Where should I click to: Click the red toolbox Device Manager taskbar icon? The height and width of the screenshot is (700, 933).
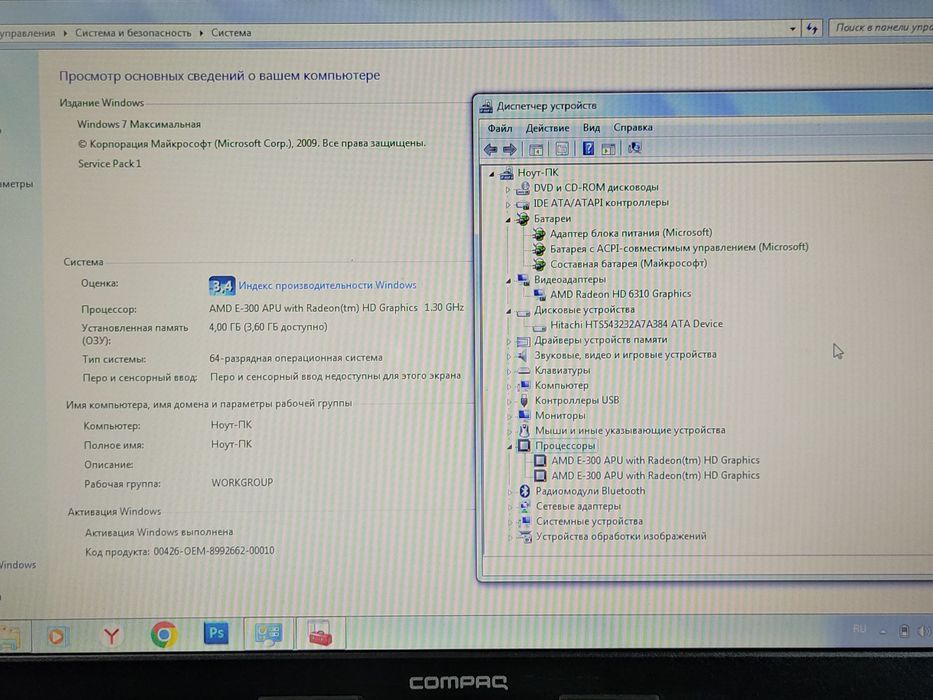click(320, 633)
